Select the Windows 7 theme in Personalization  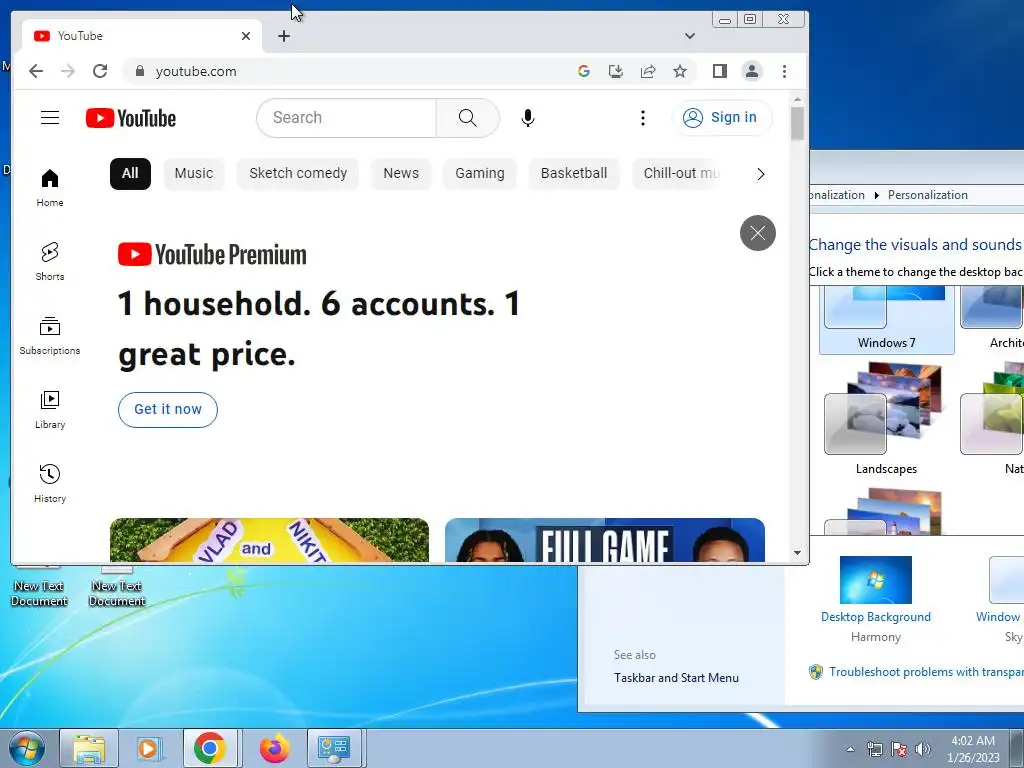[x=886, y=319]
